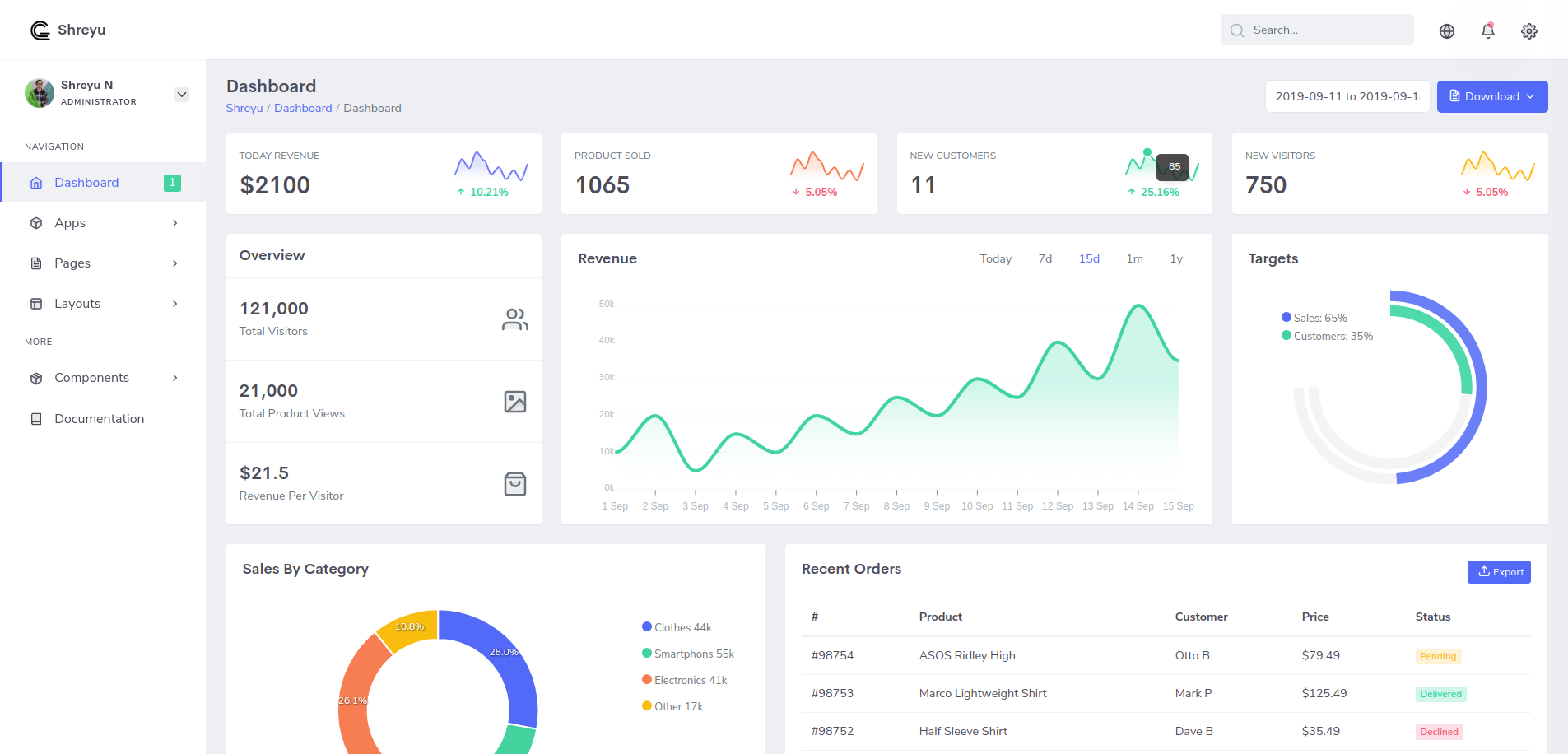Open the settings gear icon
Screen dimensions: 1568x754
coord(1529,30)
